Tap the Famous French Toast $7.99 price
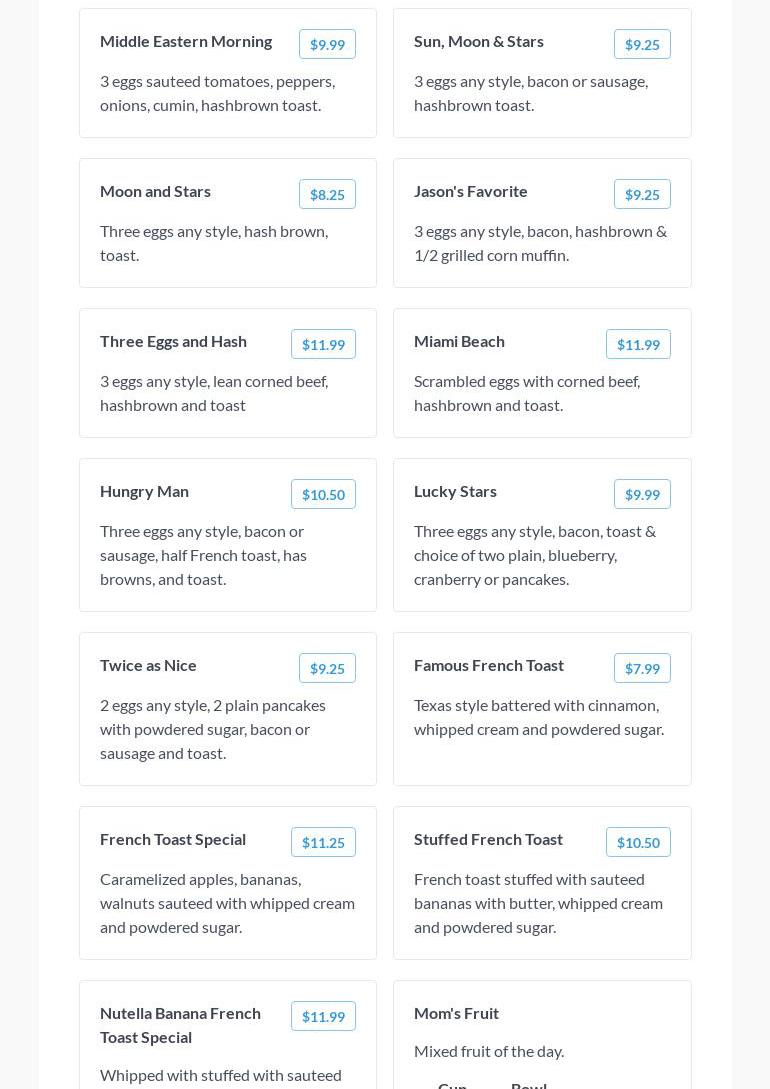Image resolution: width=770 pixels, height=1089 pixels. [x=642, y=668]
